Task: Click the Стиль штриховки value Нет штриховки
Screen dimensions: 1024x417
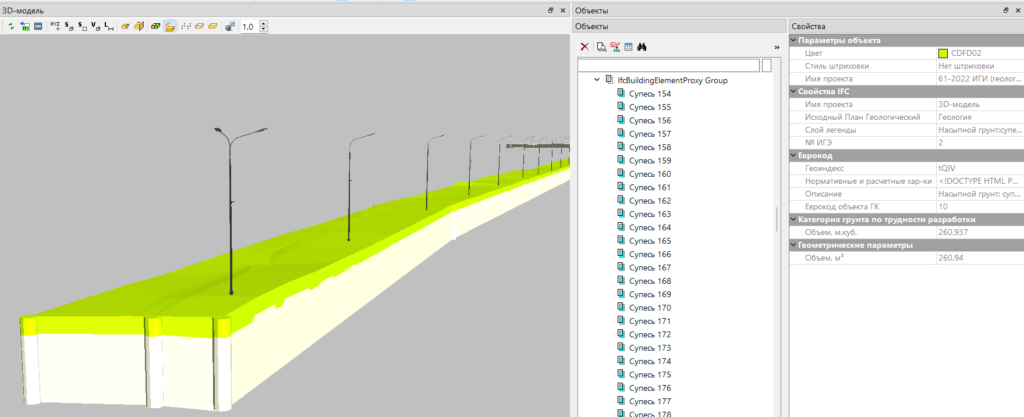Action: click(x=966, y=66)
